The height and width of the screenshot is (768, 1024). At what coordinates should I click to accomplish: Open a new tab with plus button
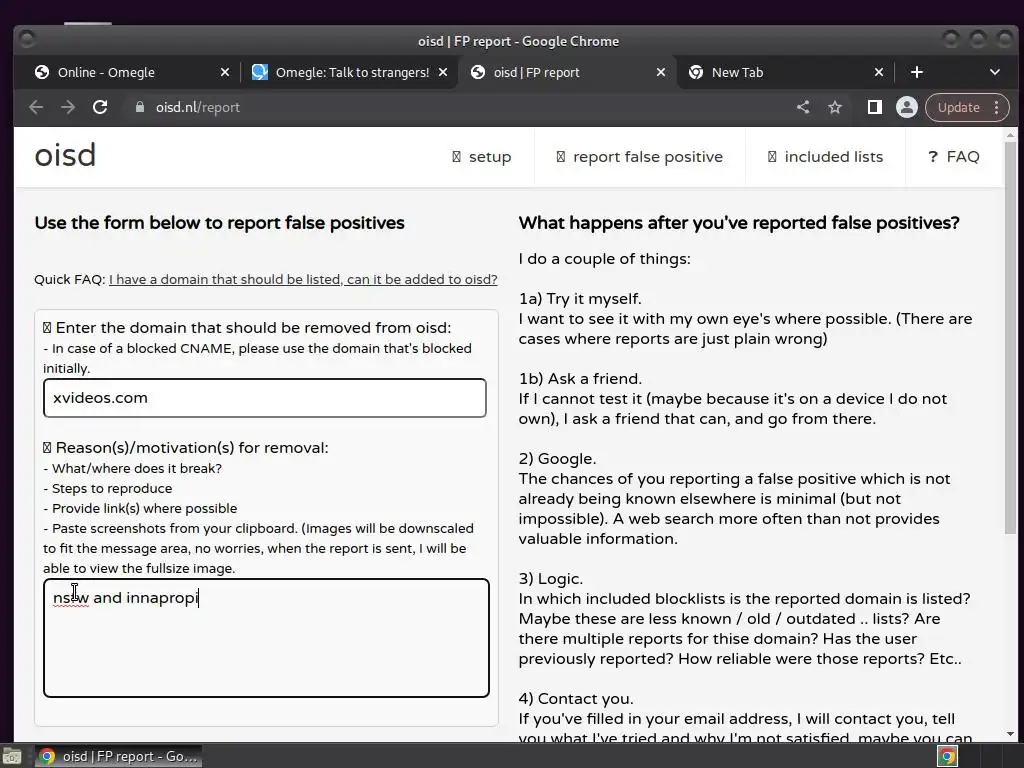[x=917, y=72]
